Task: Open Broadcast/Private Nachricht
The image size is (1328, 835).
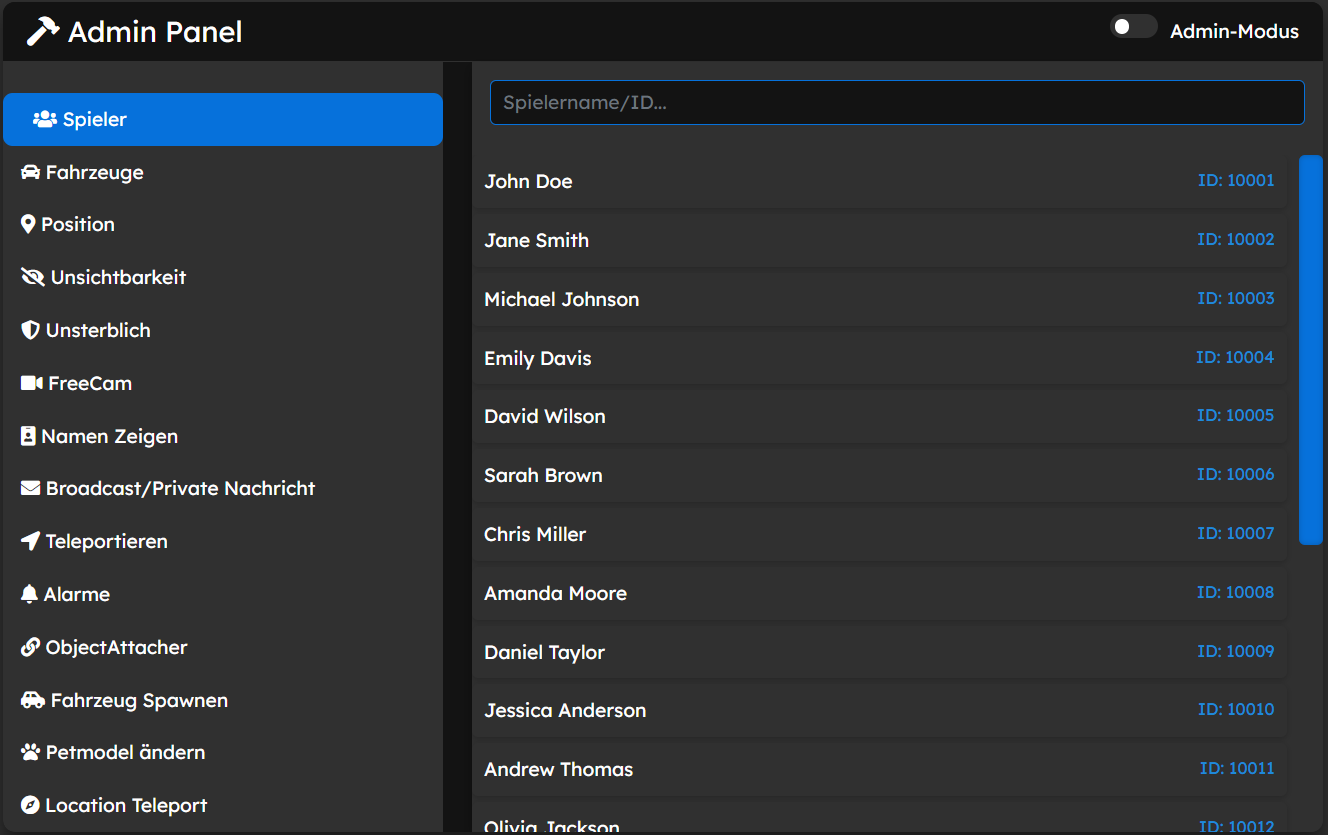Action: pyautogui.click(x=167, y=488)
